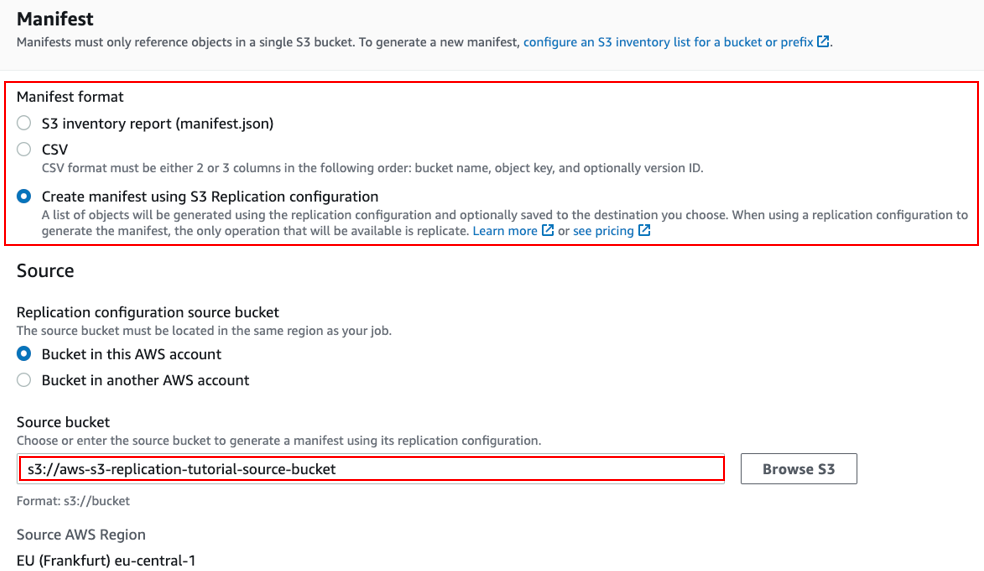This screenshot has height=571, width=984.
Task: Click the EU (Frankfurt) eu-central-1 region text
Action: point(106,560)
